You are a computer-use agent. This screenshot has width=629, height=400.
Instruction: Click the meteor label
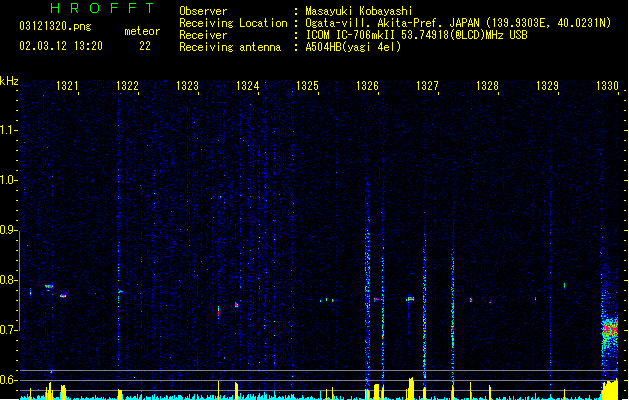tap(142, 31)
